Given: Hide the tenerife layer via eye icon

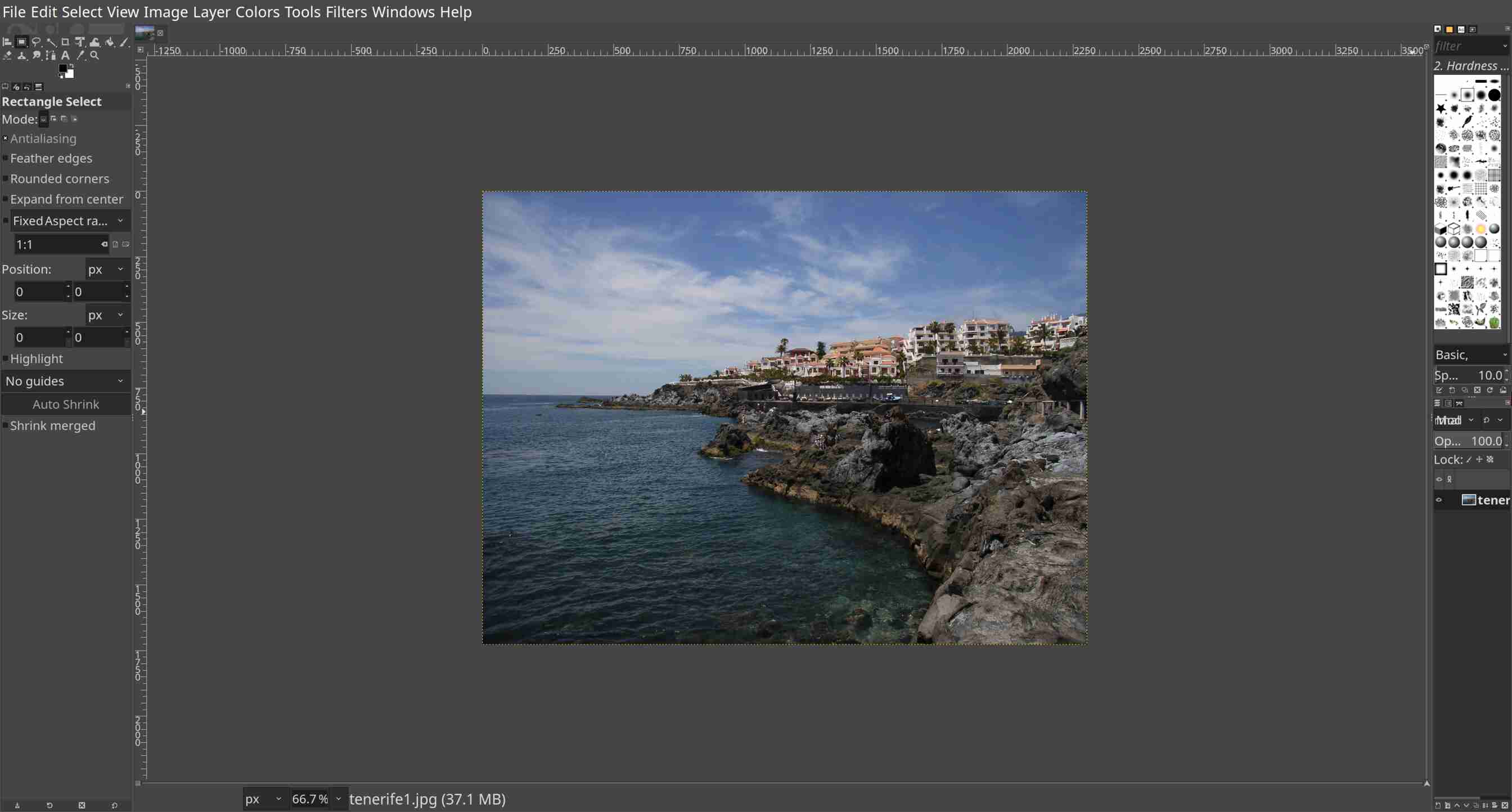Looking at the screenshot, I should coord(1439,500).
